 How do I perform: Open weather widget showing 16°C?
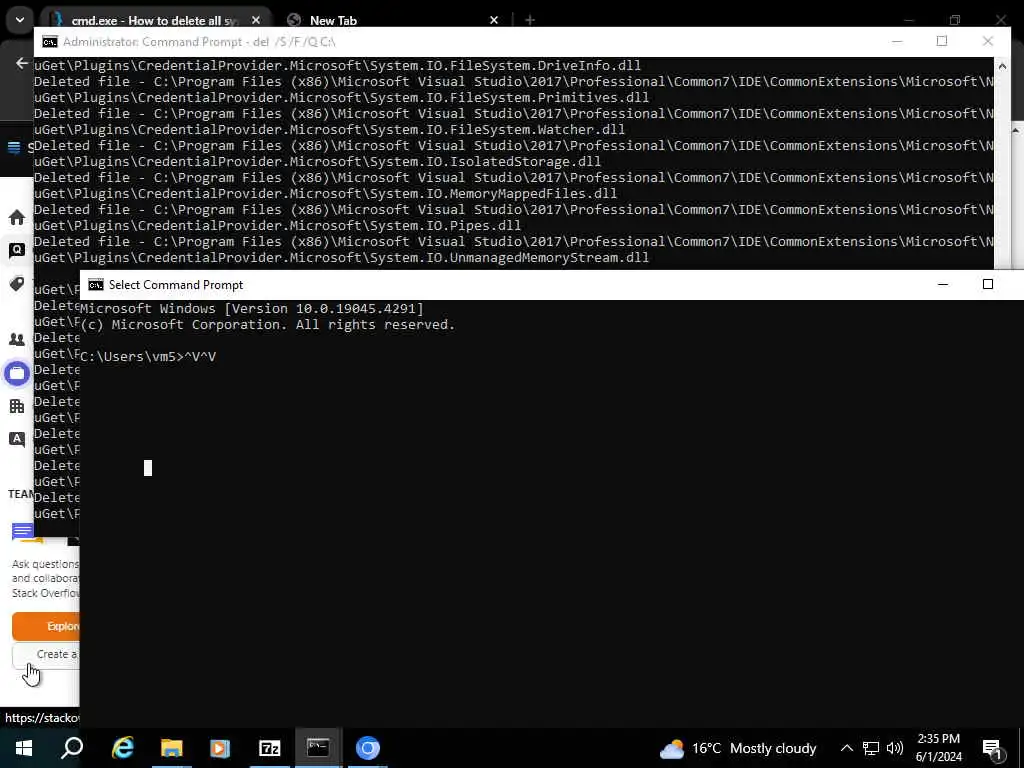737,748
